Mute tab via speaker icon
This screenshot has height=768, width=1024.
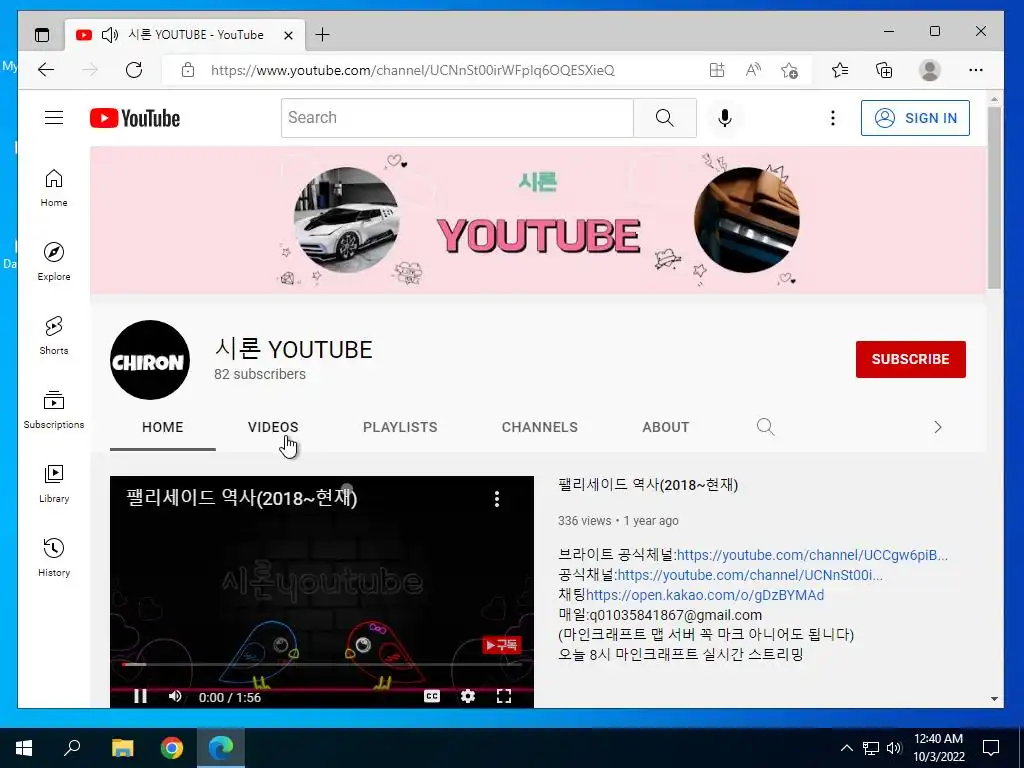tap(110, 35)
